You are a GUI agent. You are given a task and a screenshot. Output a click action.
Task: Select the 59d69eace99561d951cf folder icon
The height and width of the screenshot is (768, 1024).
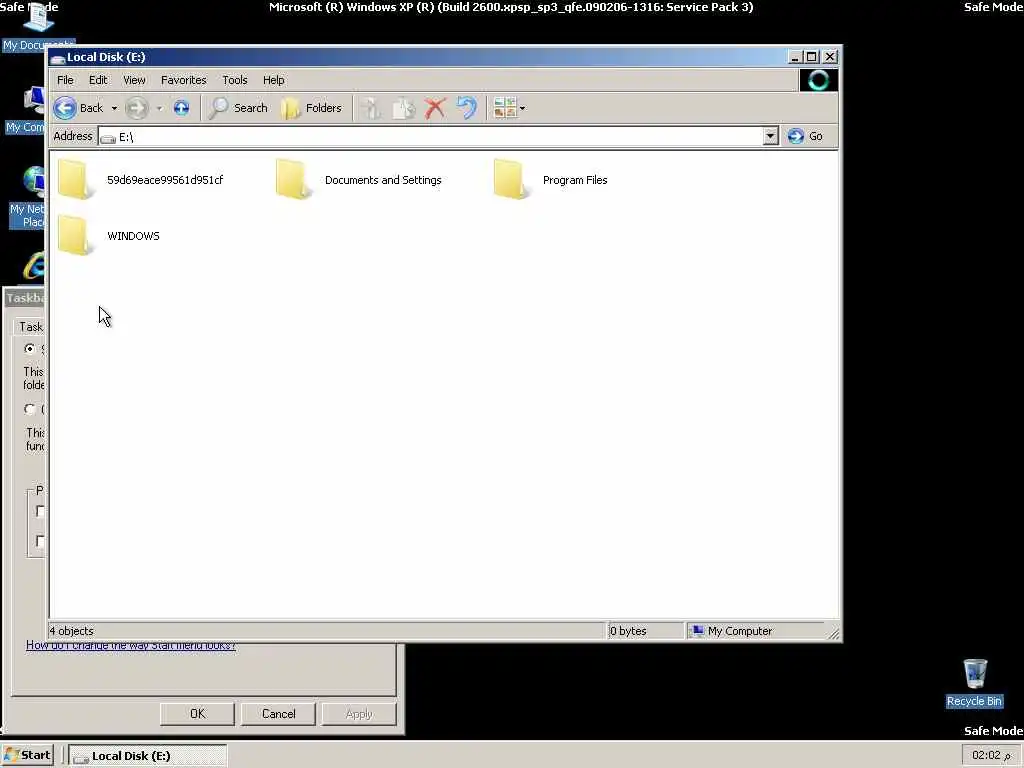click(x=75, y=179)
